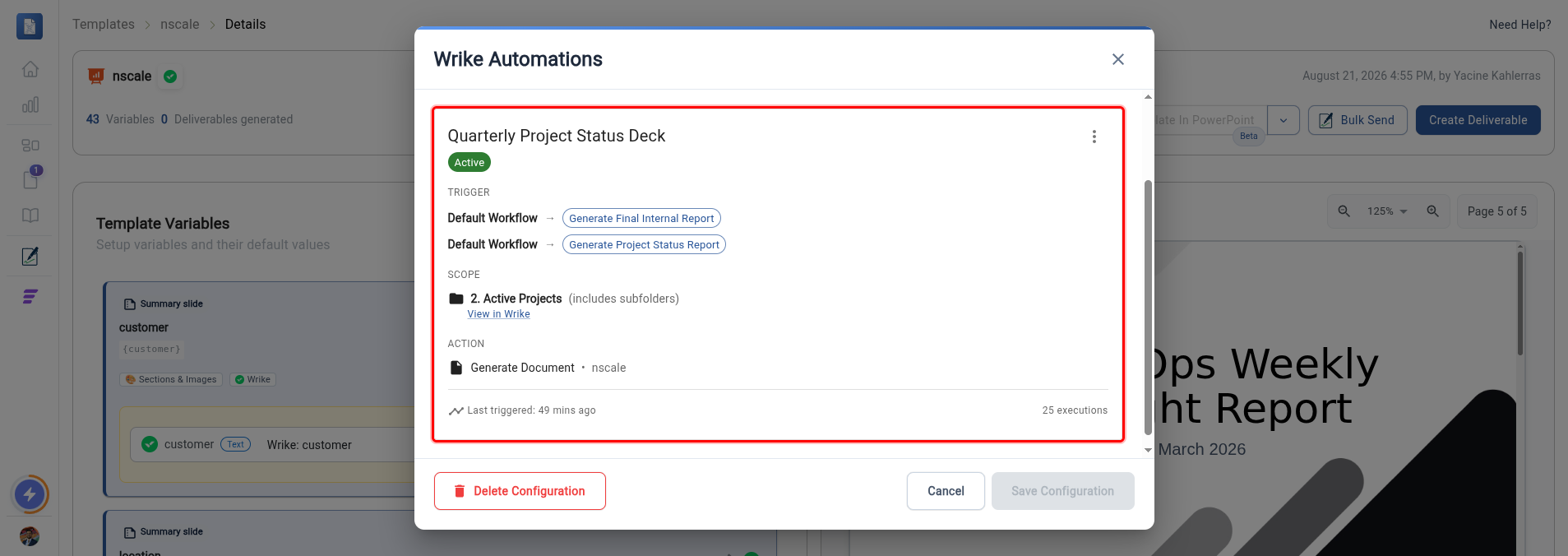Click the 2. Active Projects scope text
Viewport: 1568px width, 556px height.
point(516,299)
